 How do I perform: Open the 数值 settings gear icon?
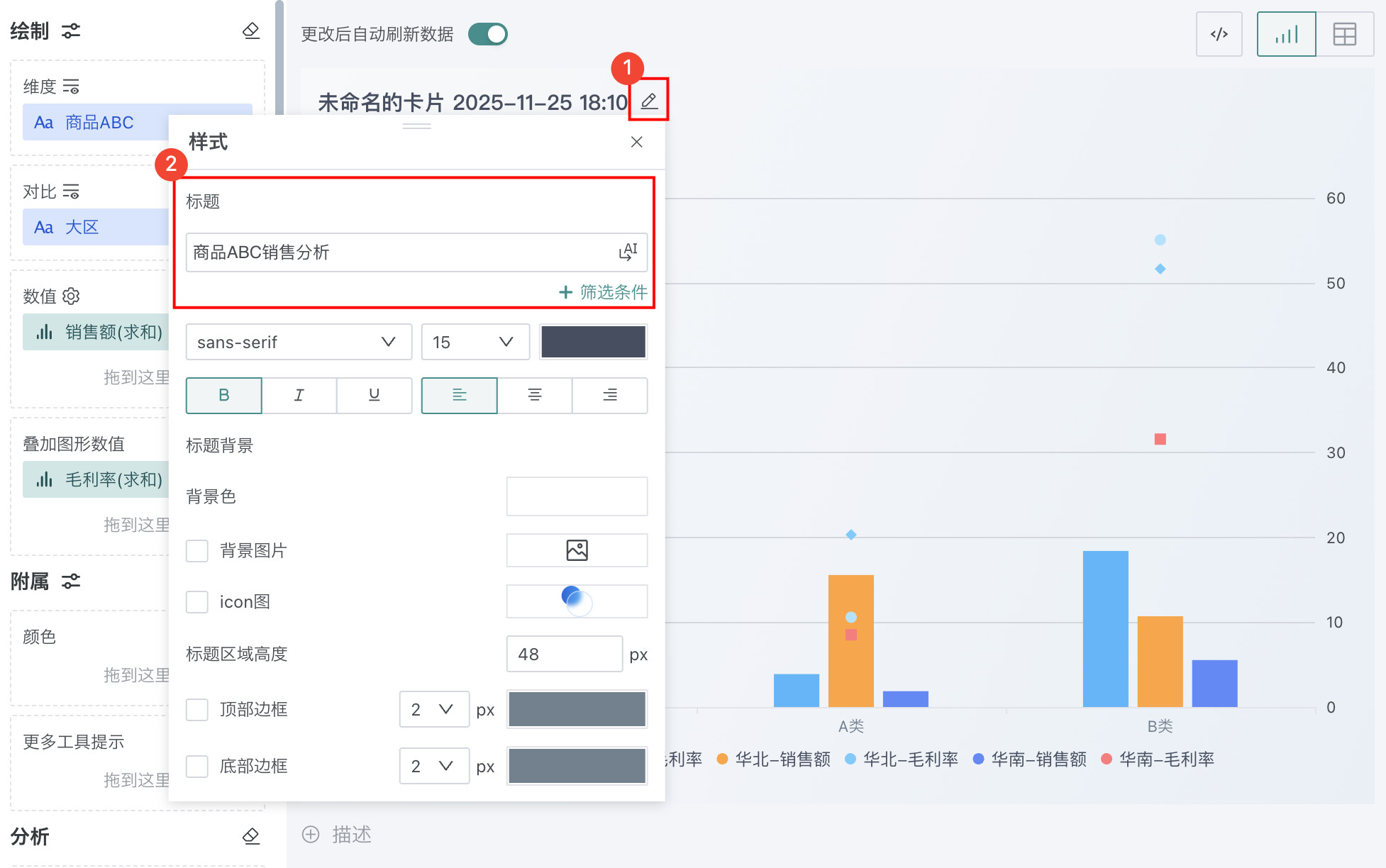point(71,296)
